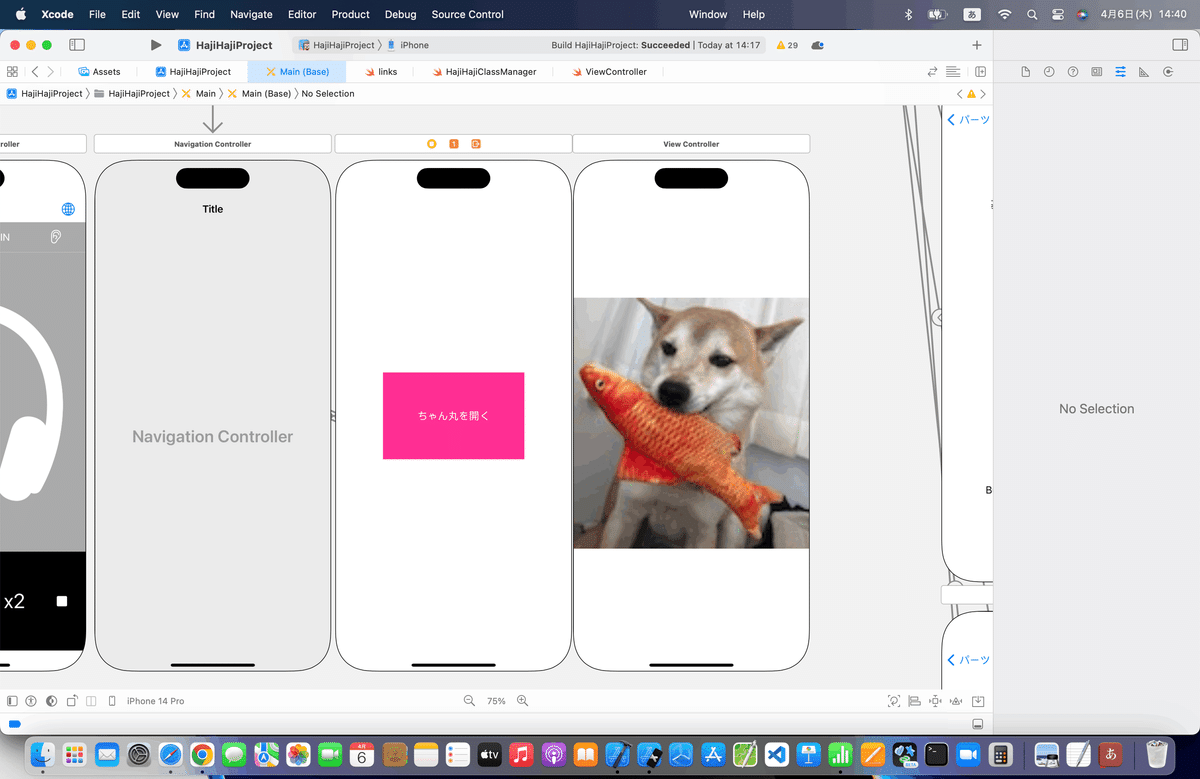Jump to next issue arrow
The width and height of the screenshot is (1200, 779).
point(983,94)
